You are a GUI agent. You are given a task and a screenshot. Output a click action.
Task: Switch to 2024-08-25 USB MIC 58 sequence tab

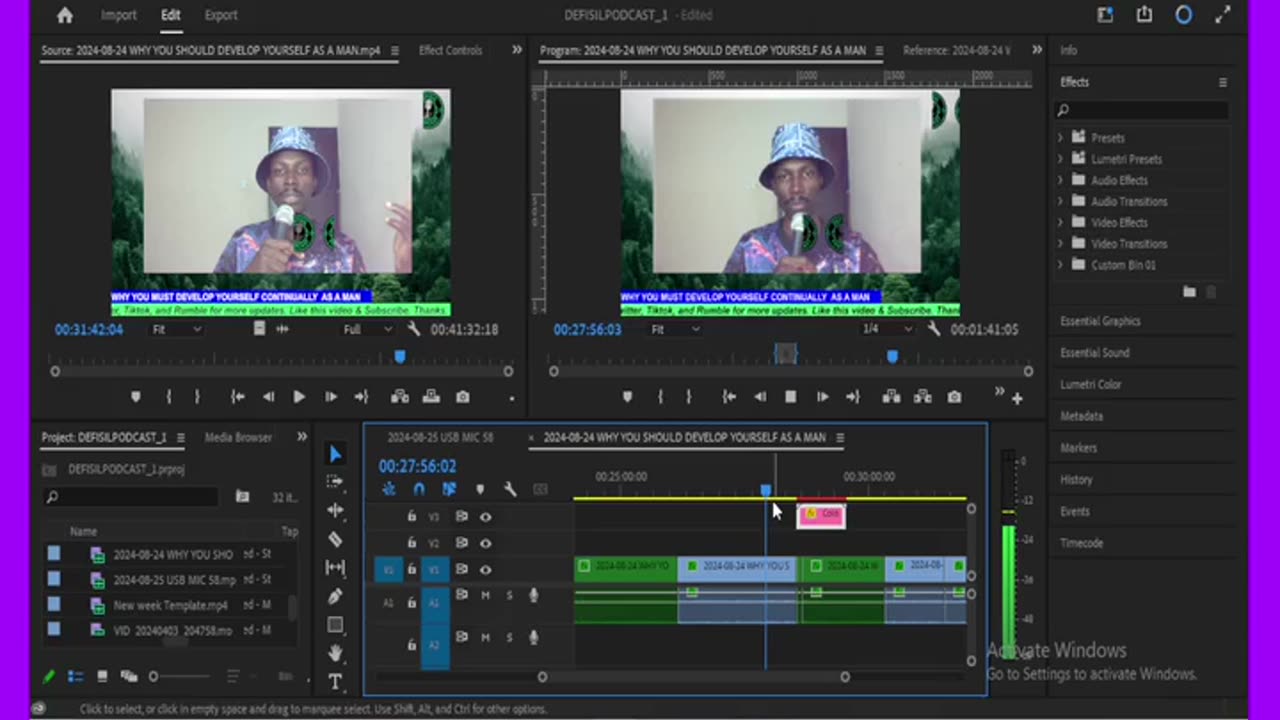[x=440, y=437]
